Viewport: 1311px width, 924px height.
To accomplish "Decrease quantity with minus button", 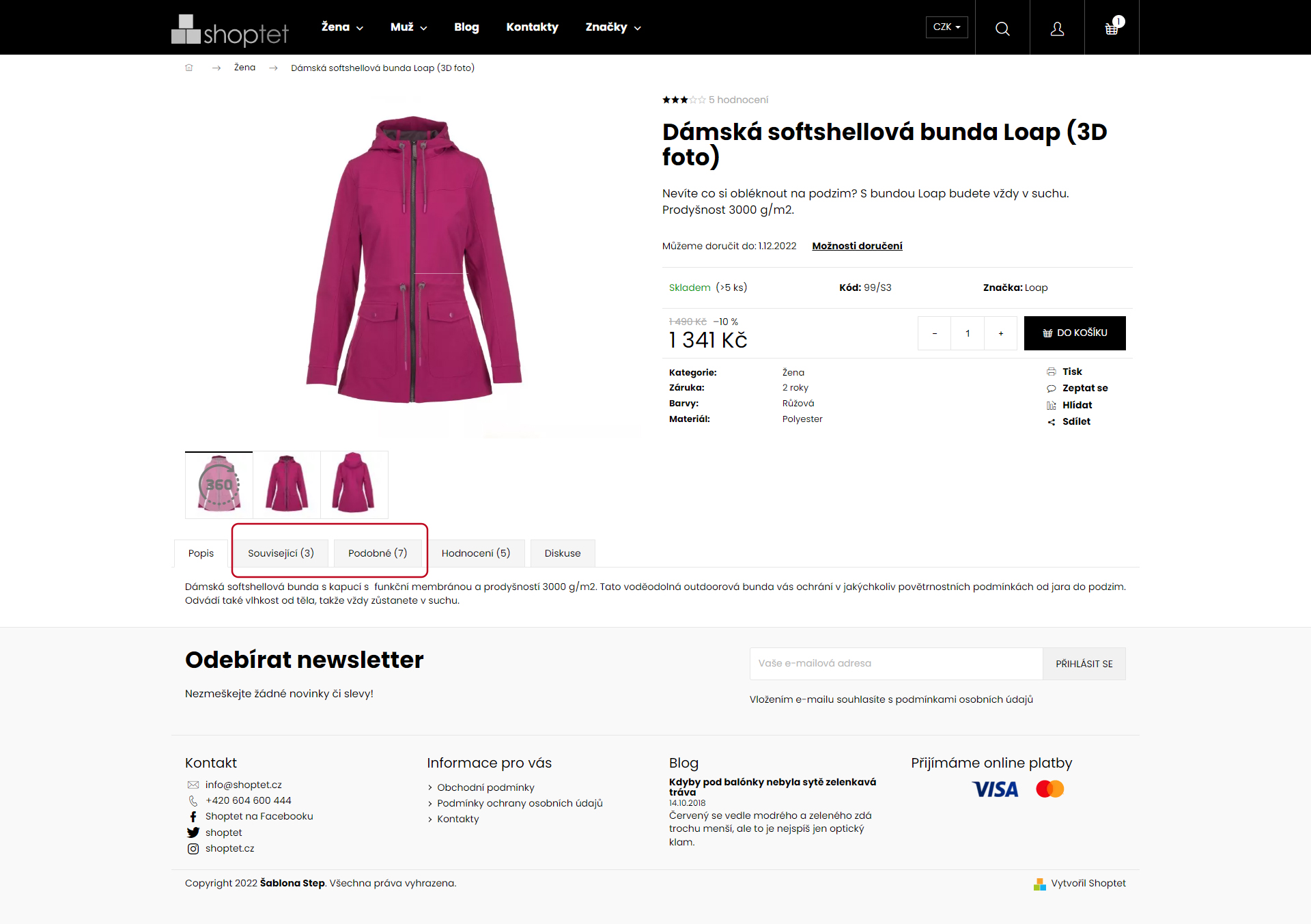I will (934, 333).
